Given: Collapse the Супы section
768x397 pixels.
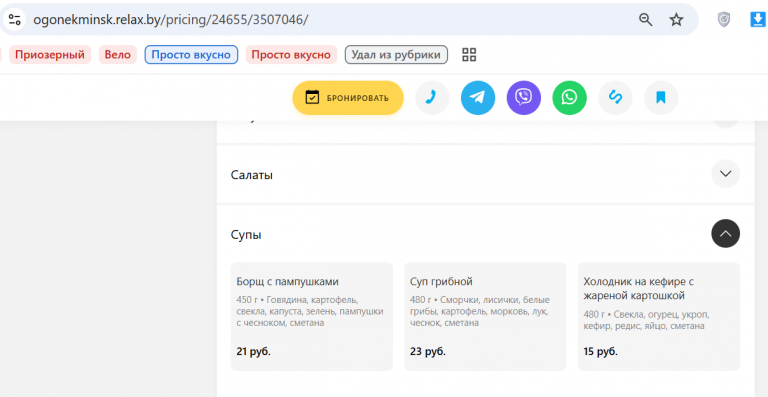Looking at the screenshot, I should click(x=725, y=234).
